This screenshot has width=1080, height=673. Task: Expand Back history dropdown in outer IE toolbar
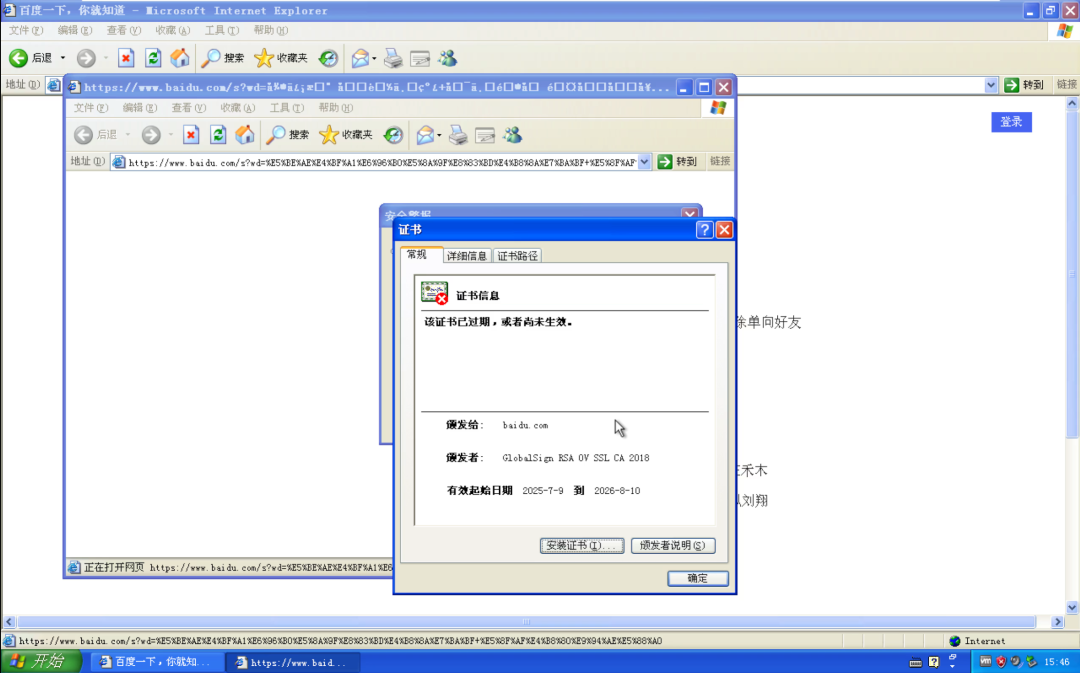[63, 58]
